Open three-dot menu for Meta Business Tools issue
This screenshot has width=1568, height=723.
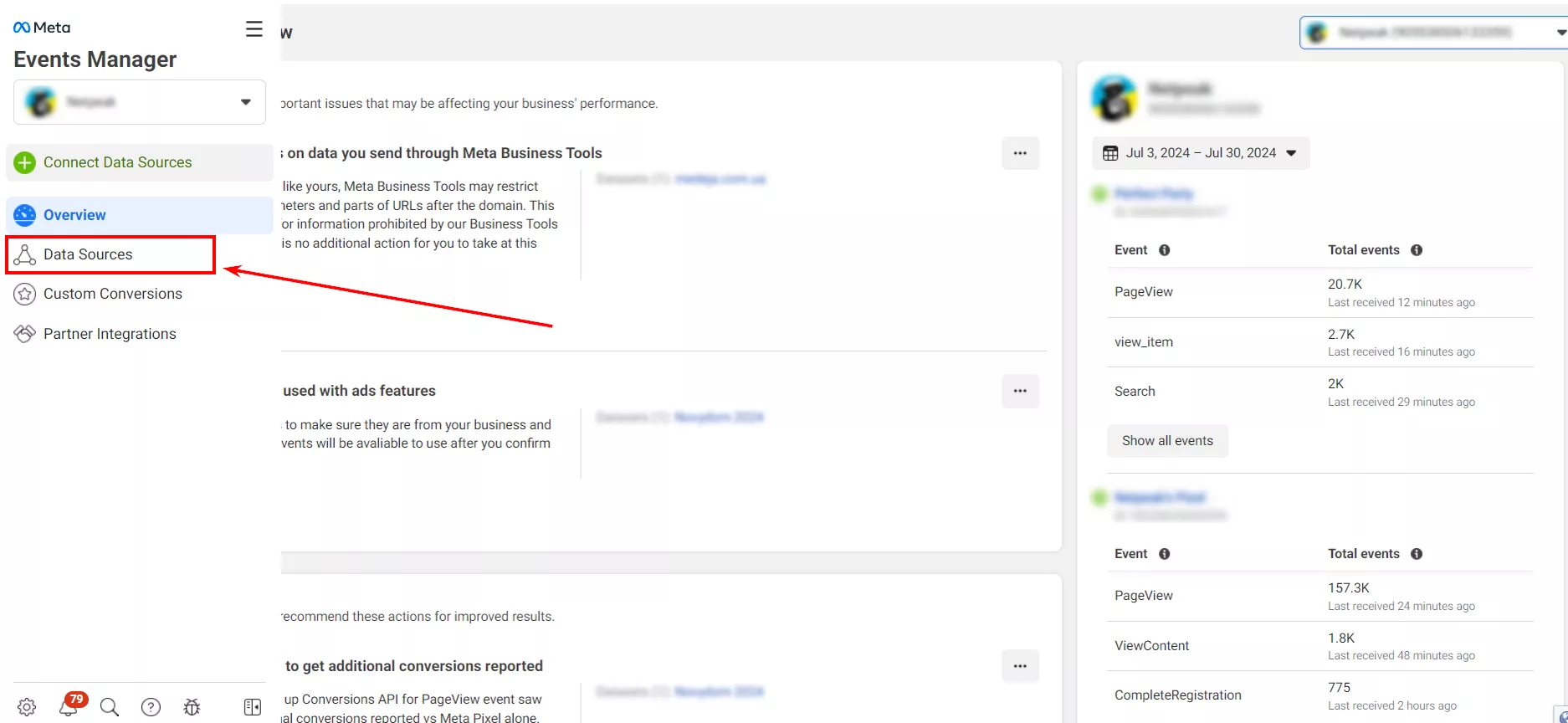pos(1020,153)
